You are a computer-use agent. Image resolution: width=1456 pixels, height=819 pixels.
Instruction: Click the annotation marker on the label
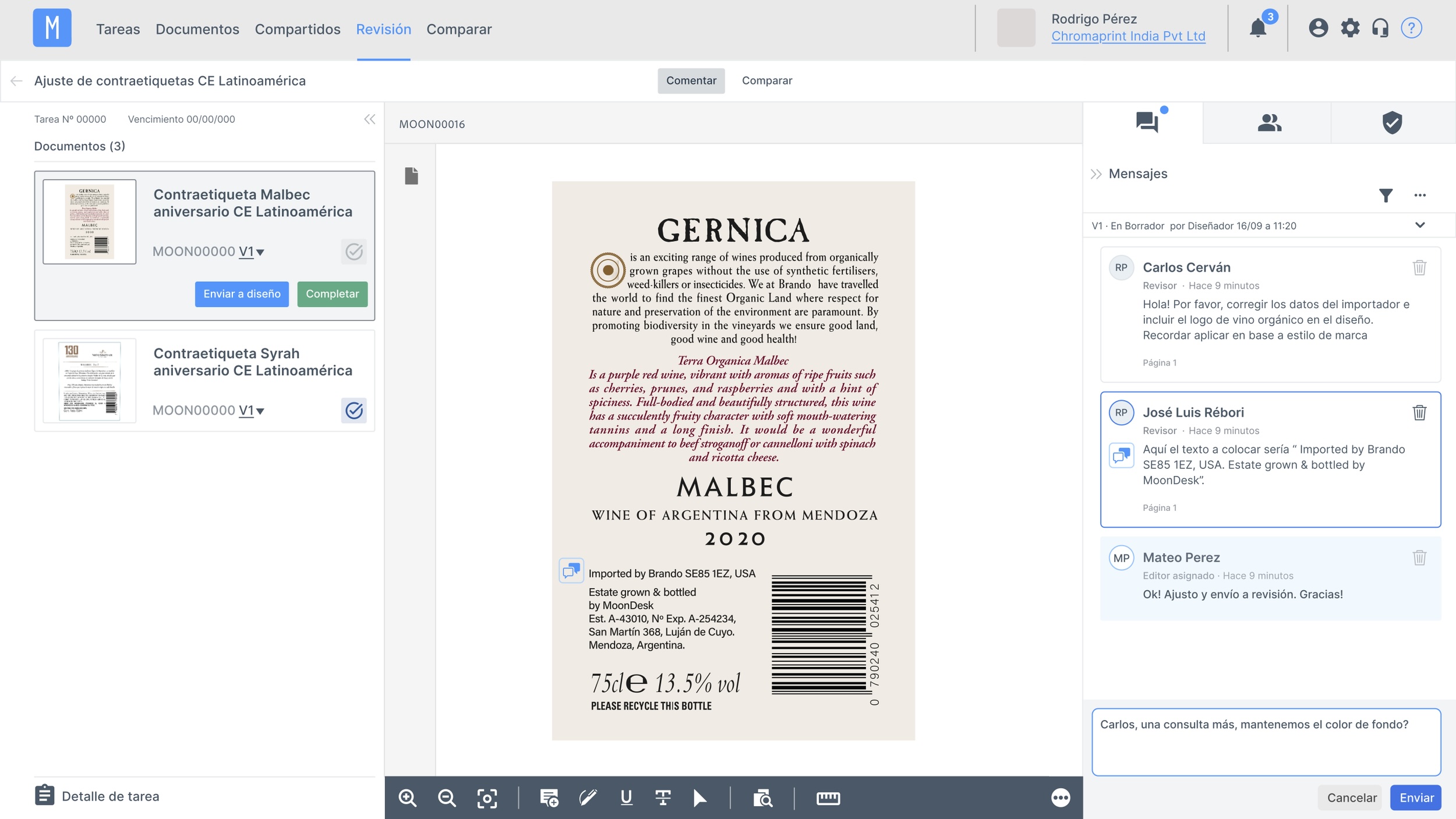pos(571,570)
